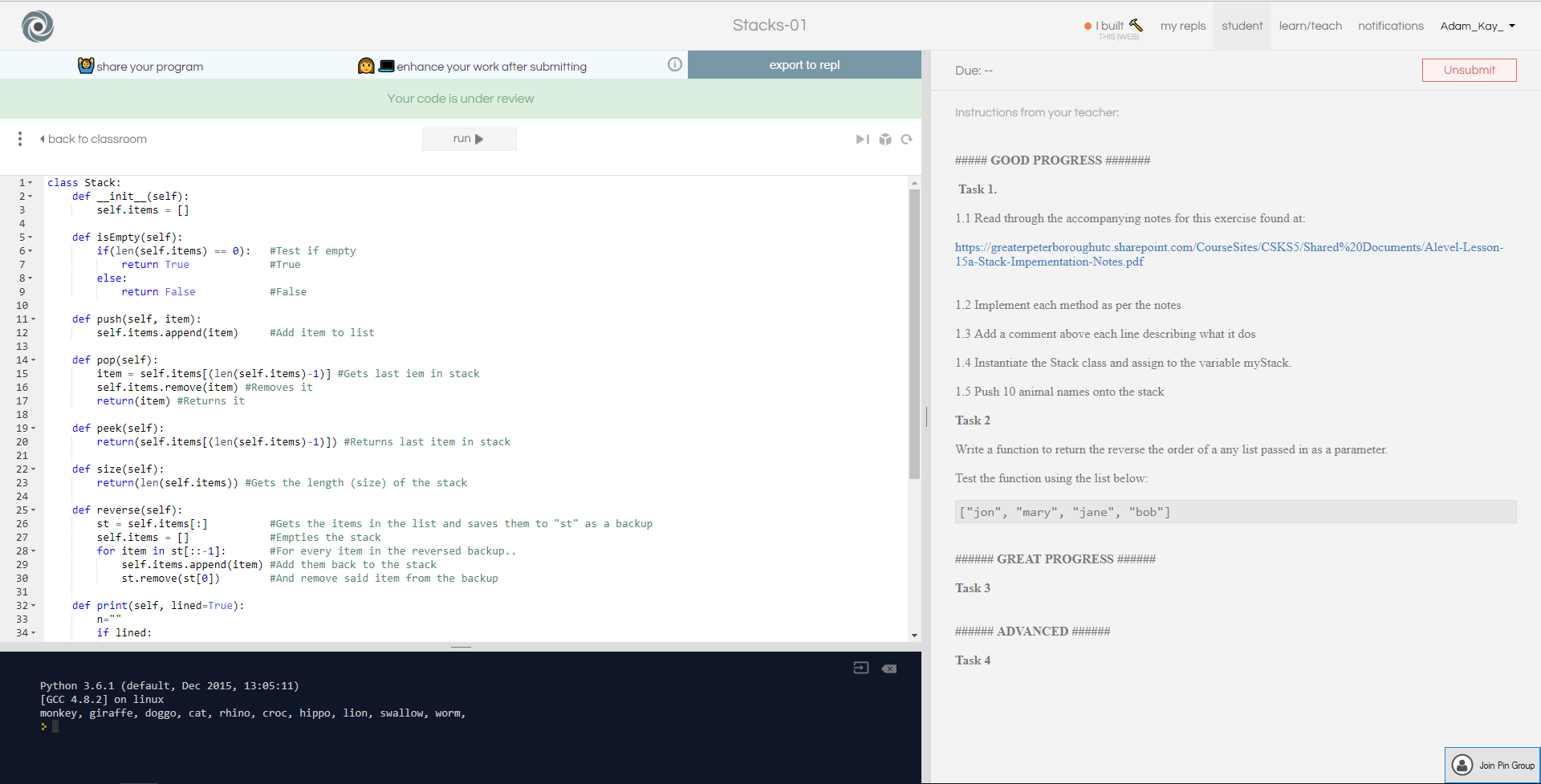Click the scrollbar up arrow in editor
Image resolution: width=1541 pixels, height=784 pixels.
pyautogui.click(x=914, y=183)
